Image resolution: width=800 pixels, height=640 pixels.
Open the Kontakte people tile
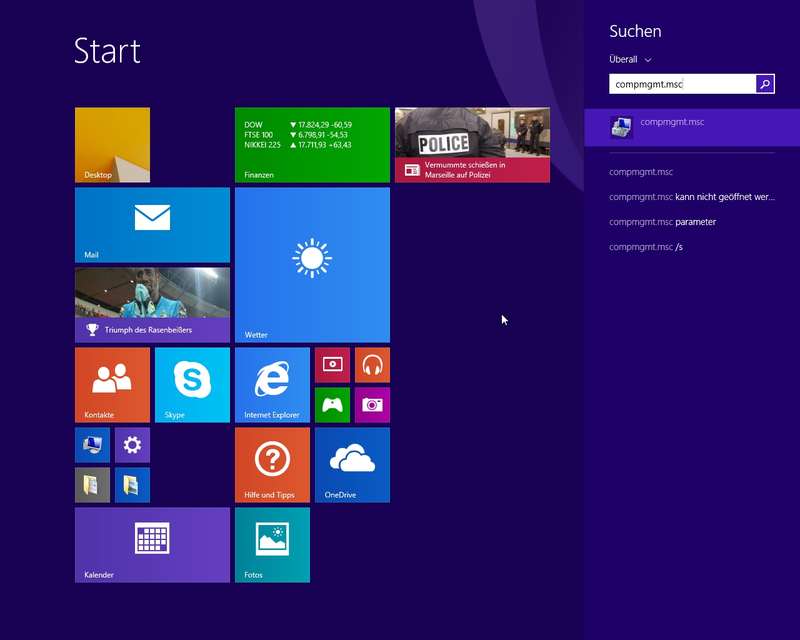(112, 384)
